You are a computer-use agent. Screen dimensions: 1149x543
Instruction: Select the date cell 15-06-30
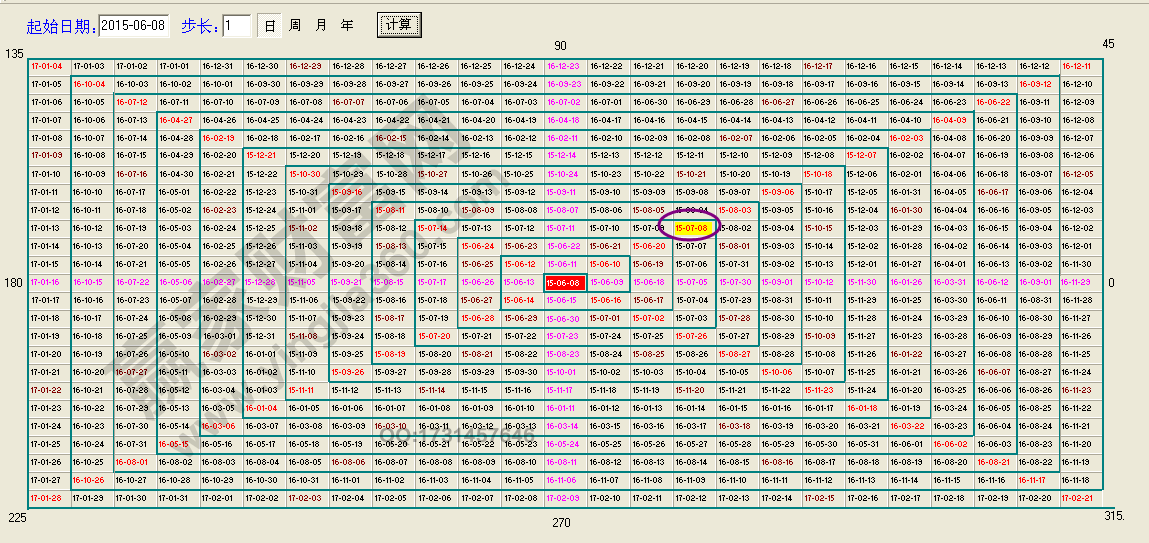pyautogui.click(x=562, y=318)
